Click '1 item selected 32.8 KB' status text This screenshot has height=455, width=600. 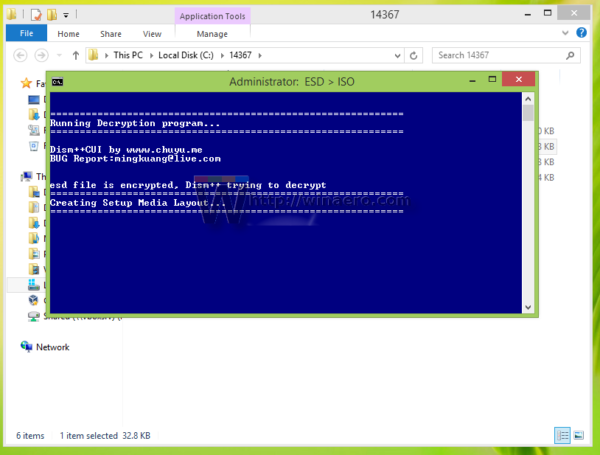105,435
